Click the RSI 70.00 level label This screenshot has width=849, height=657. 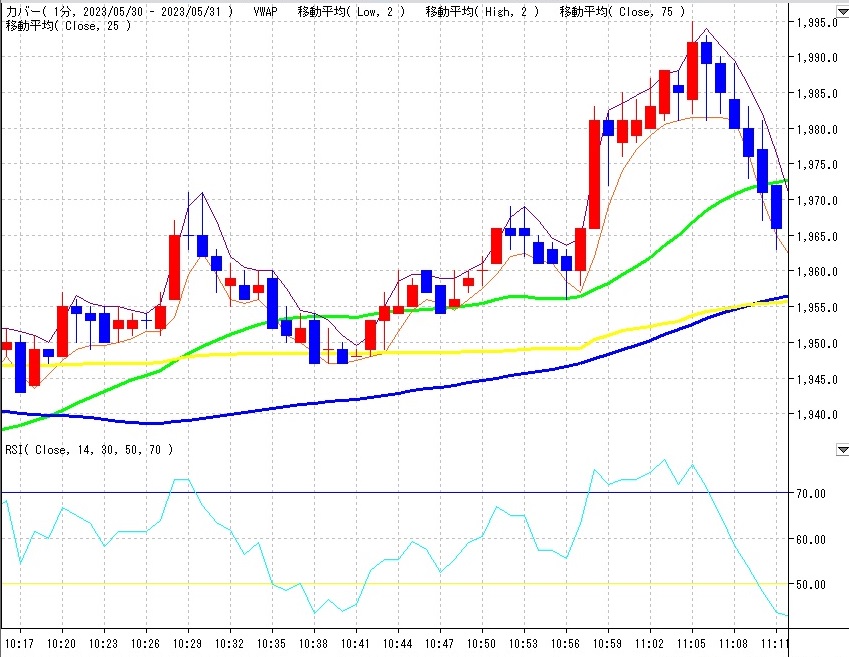pos(811,494)
